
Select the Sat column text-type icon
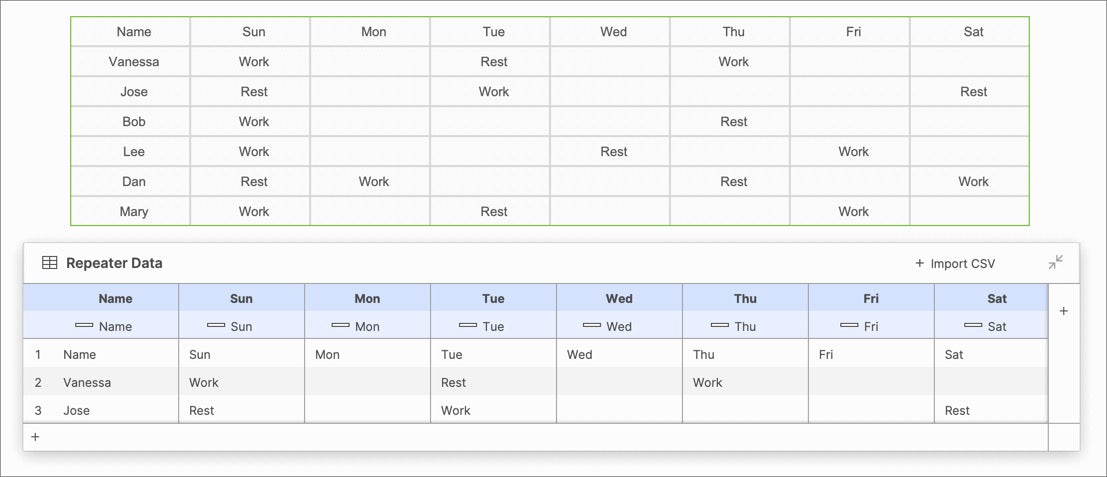(973, 325)
